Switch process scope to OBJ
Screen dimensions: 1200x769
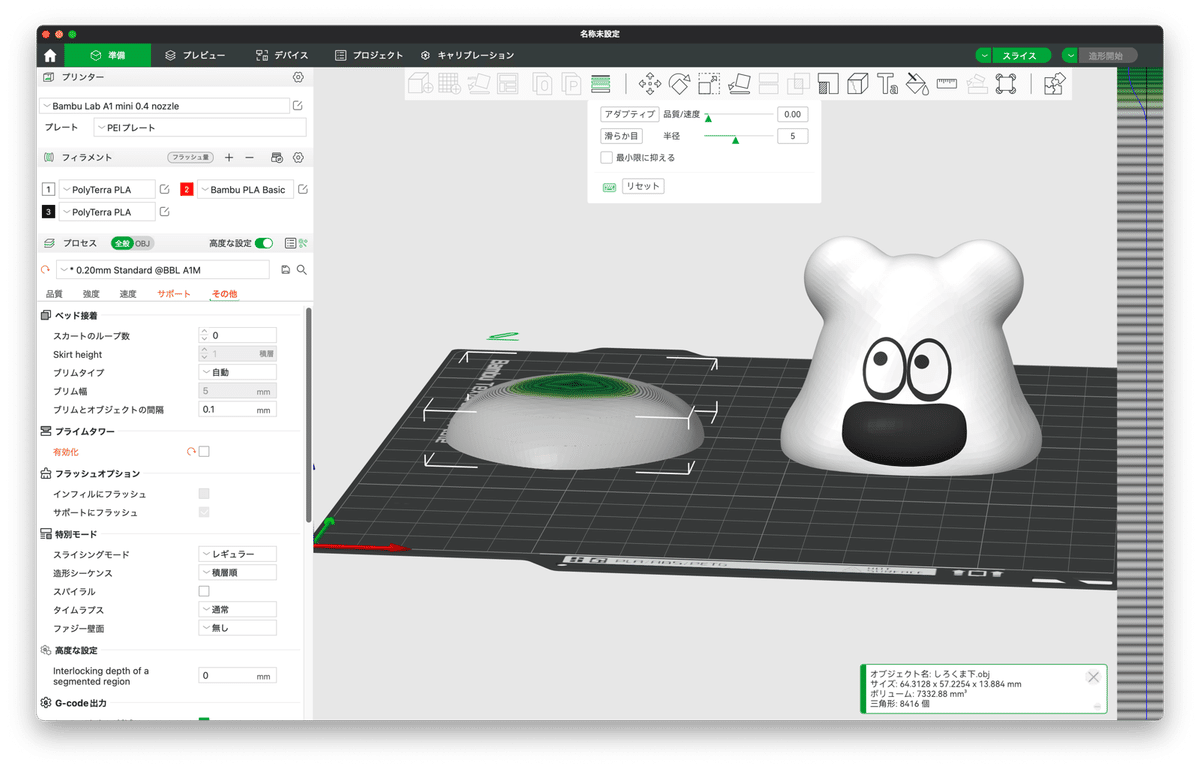coord(143,243)
